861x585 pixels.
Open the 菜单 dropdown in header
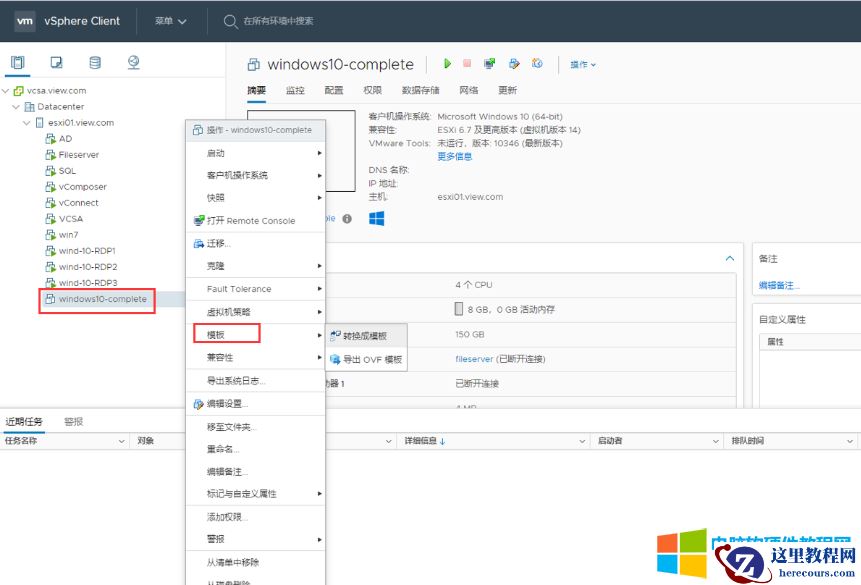(x=171, y=21)
